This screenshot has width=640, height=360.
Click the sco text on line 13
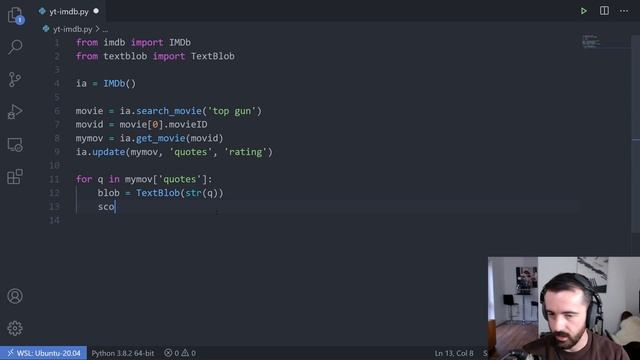point(106,207)
